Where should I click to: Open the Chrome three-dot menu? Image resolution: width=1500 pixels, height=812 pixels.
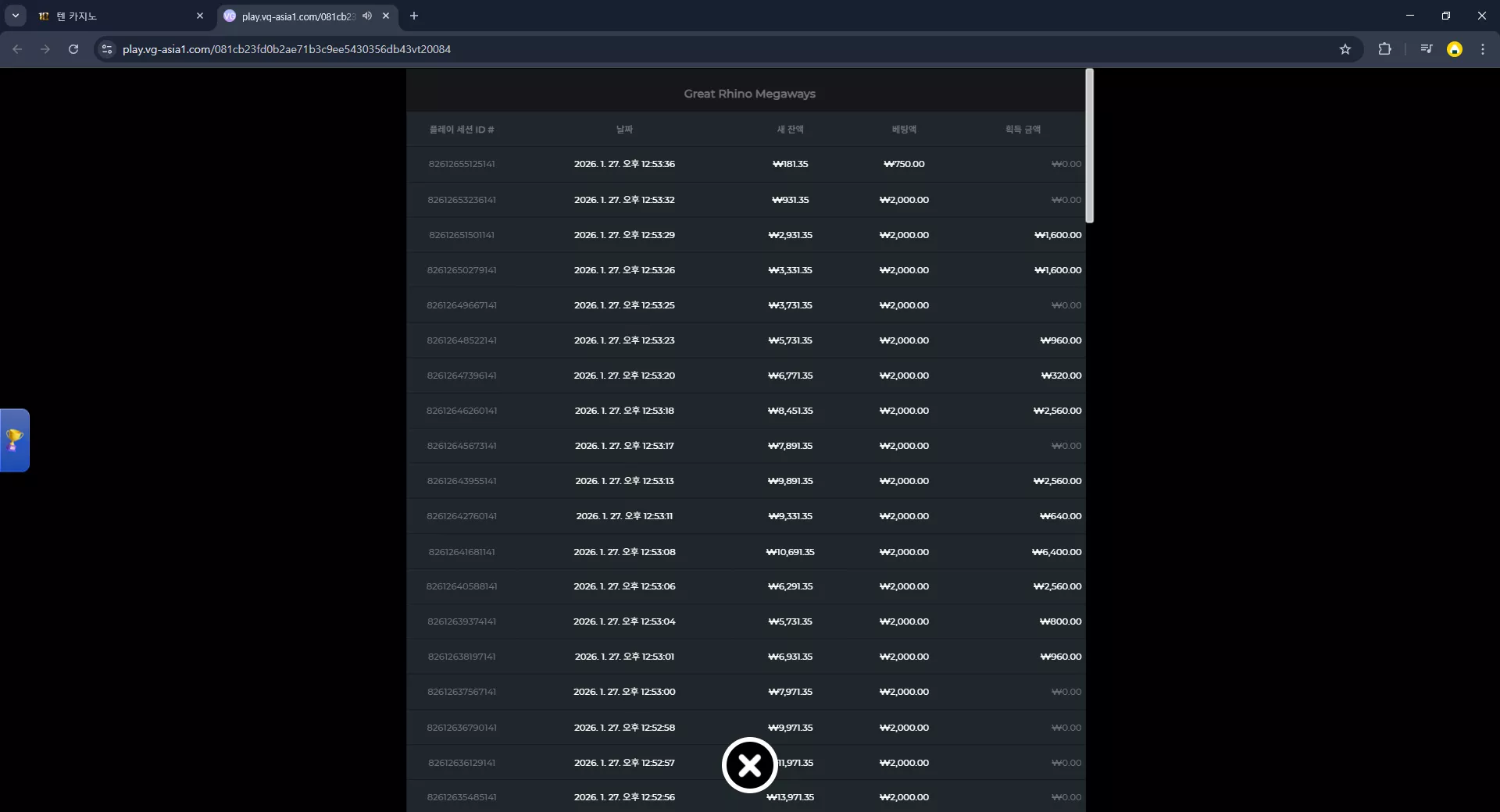pos(1483,49)
